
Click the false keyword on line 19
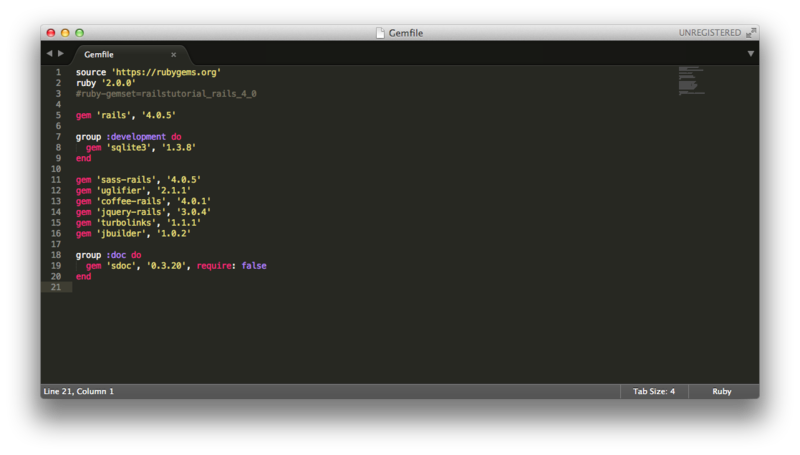pyautogui.click(x=254, y=265)
